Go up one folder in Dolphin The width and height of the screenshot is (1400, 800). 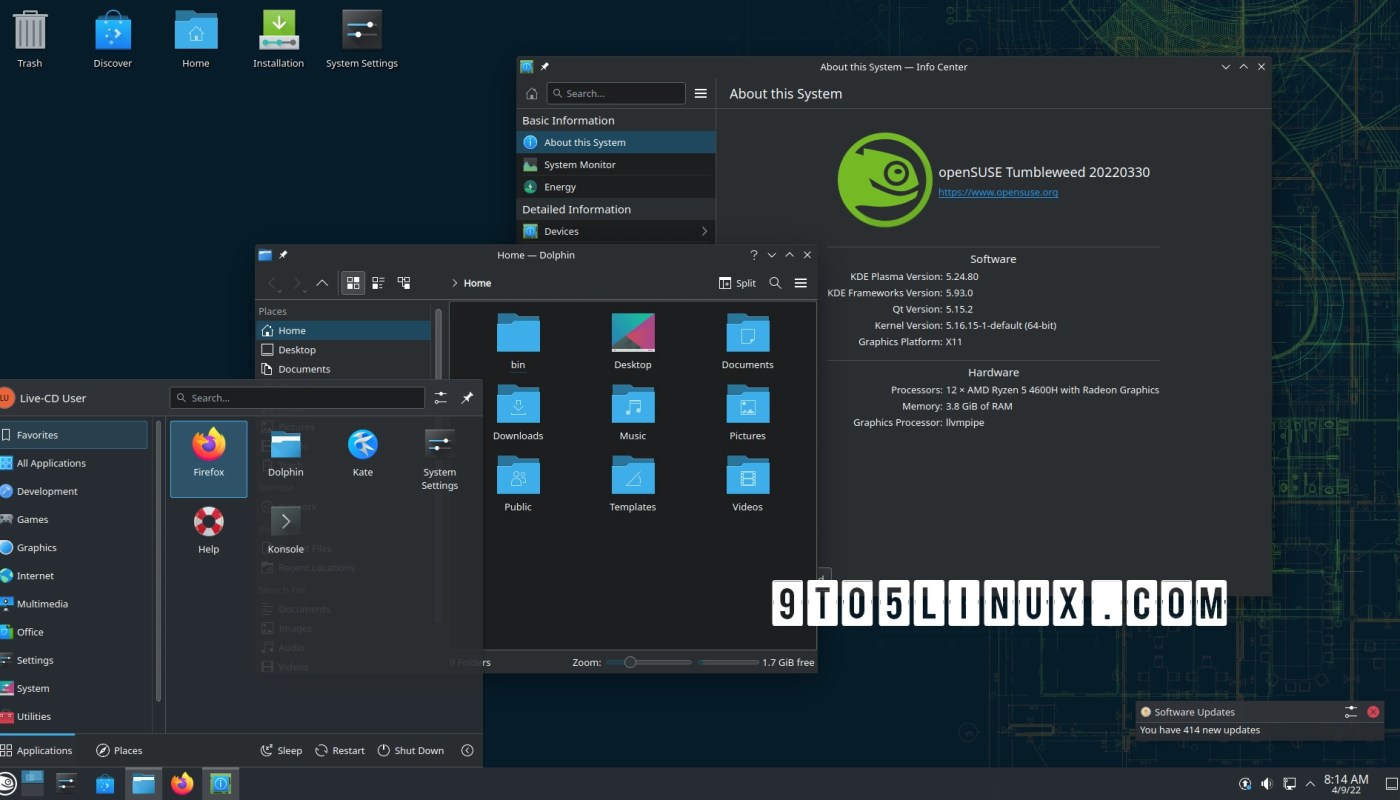coord(322,283)
